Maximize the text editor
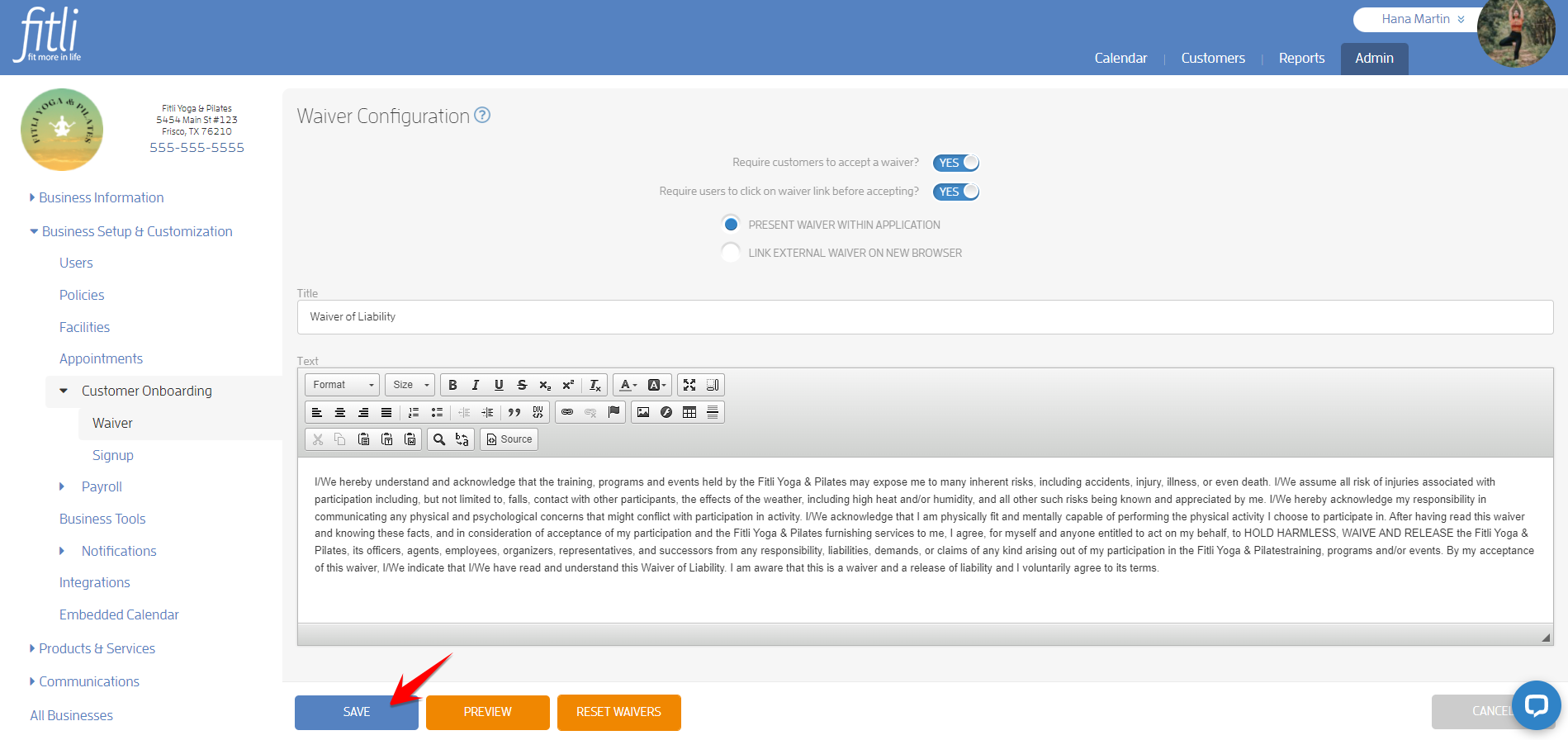The width and height of the screenshot is (1568, 740). 689,385
